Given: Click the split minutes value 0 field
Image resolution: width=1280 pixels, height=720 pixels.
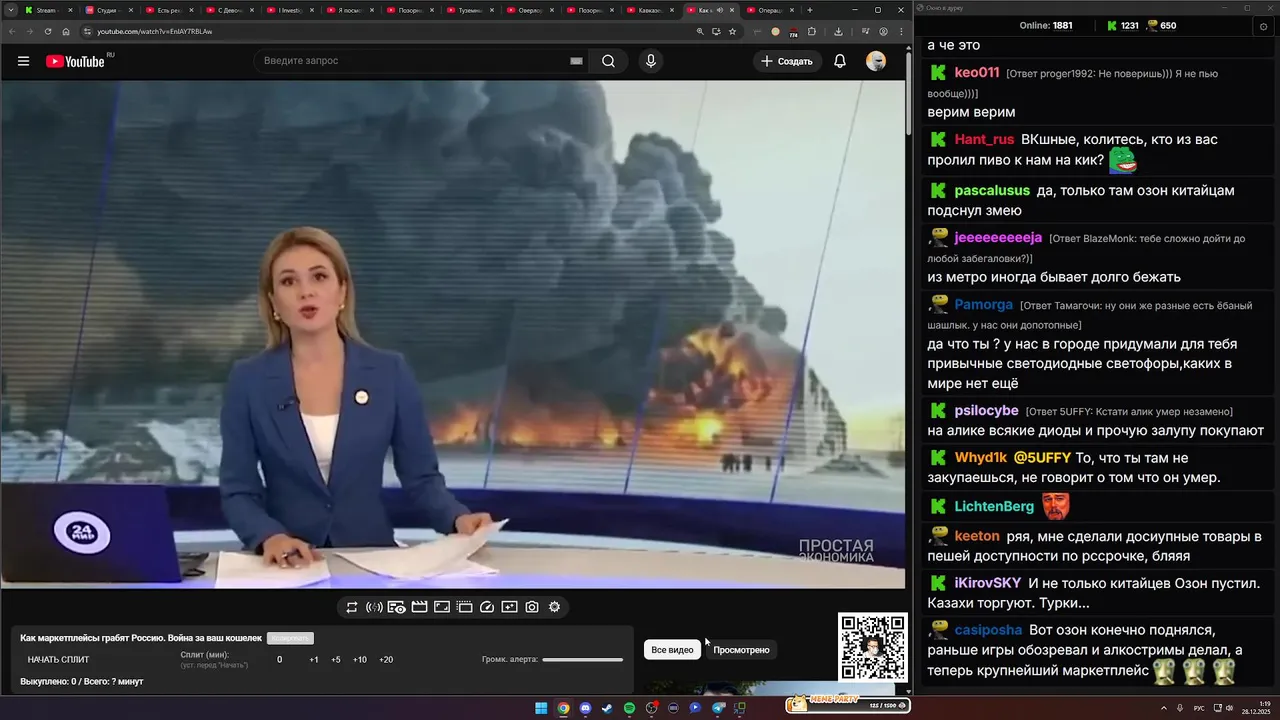Looking at the screenshot, I should pos(279,660).
